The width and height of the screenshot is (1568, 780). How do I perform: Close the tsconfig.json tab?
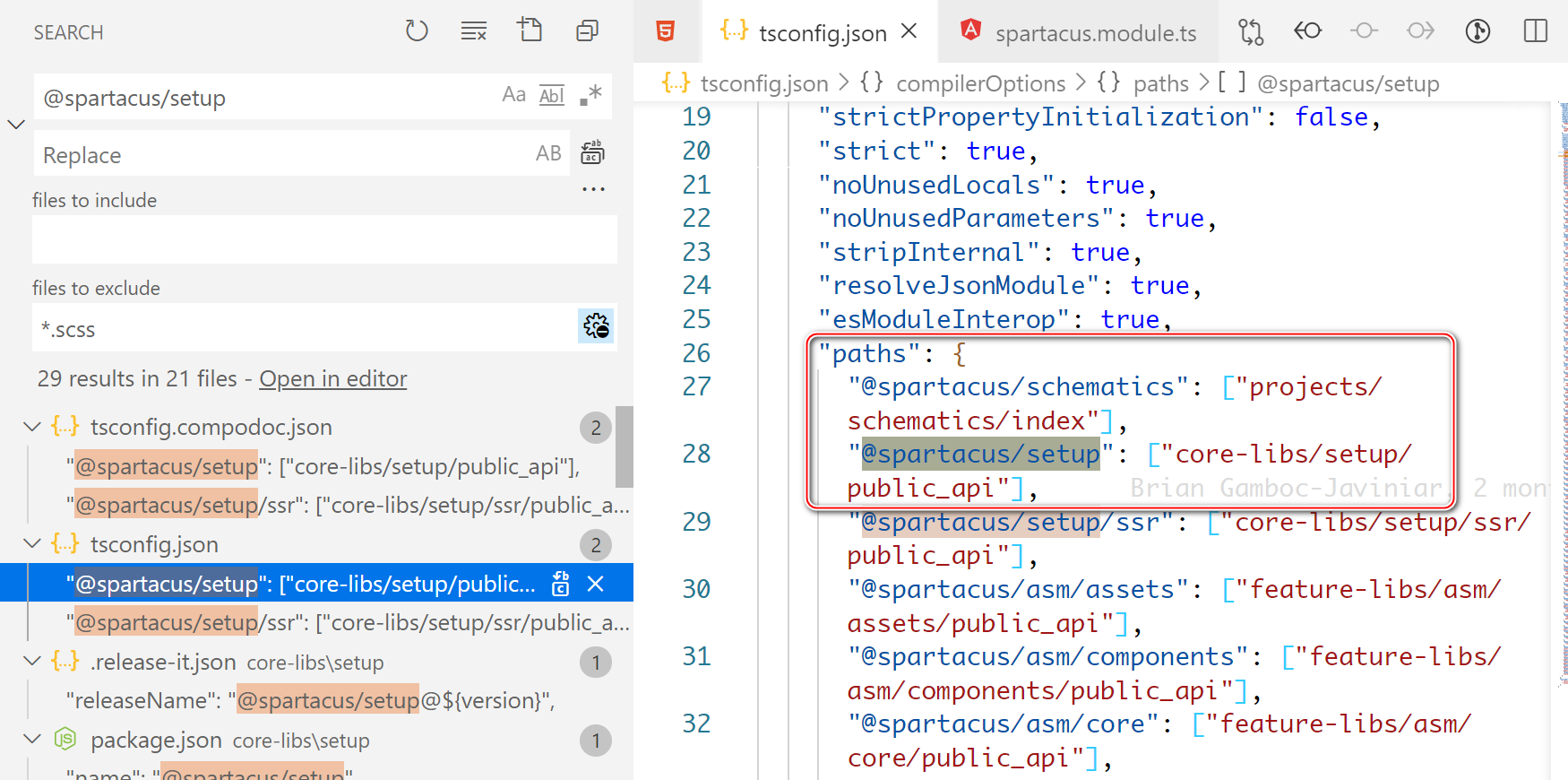tap(909, 31)
